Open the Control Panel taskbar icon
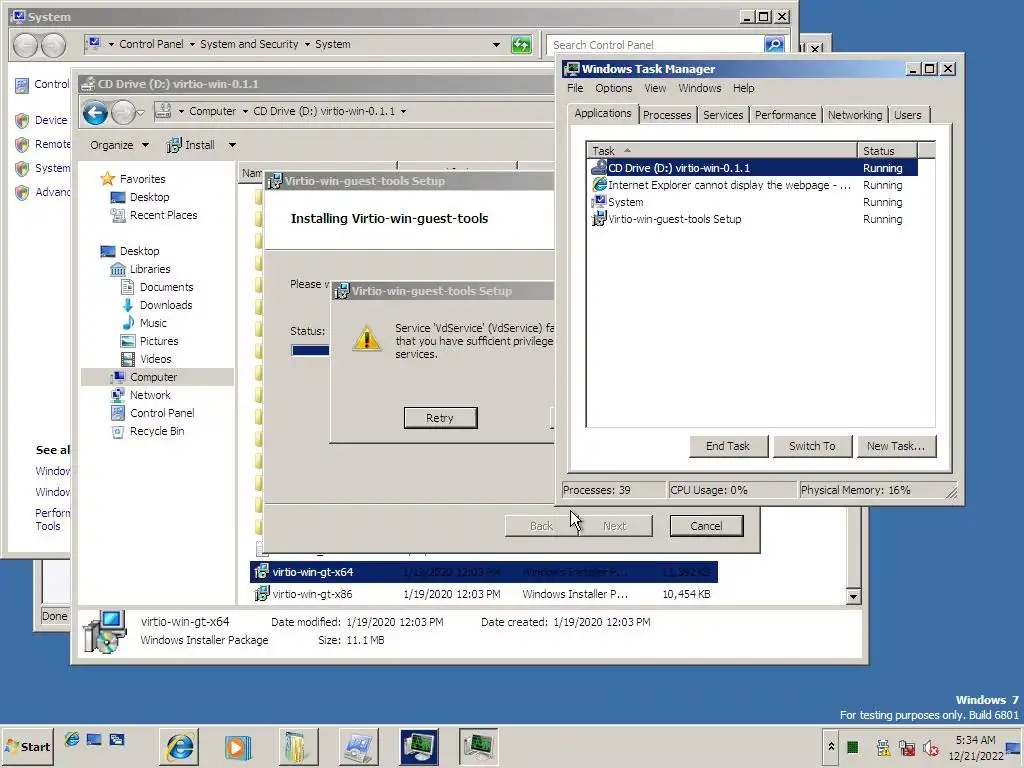 (x=358, y=746)
